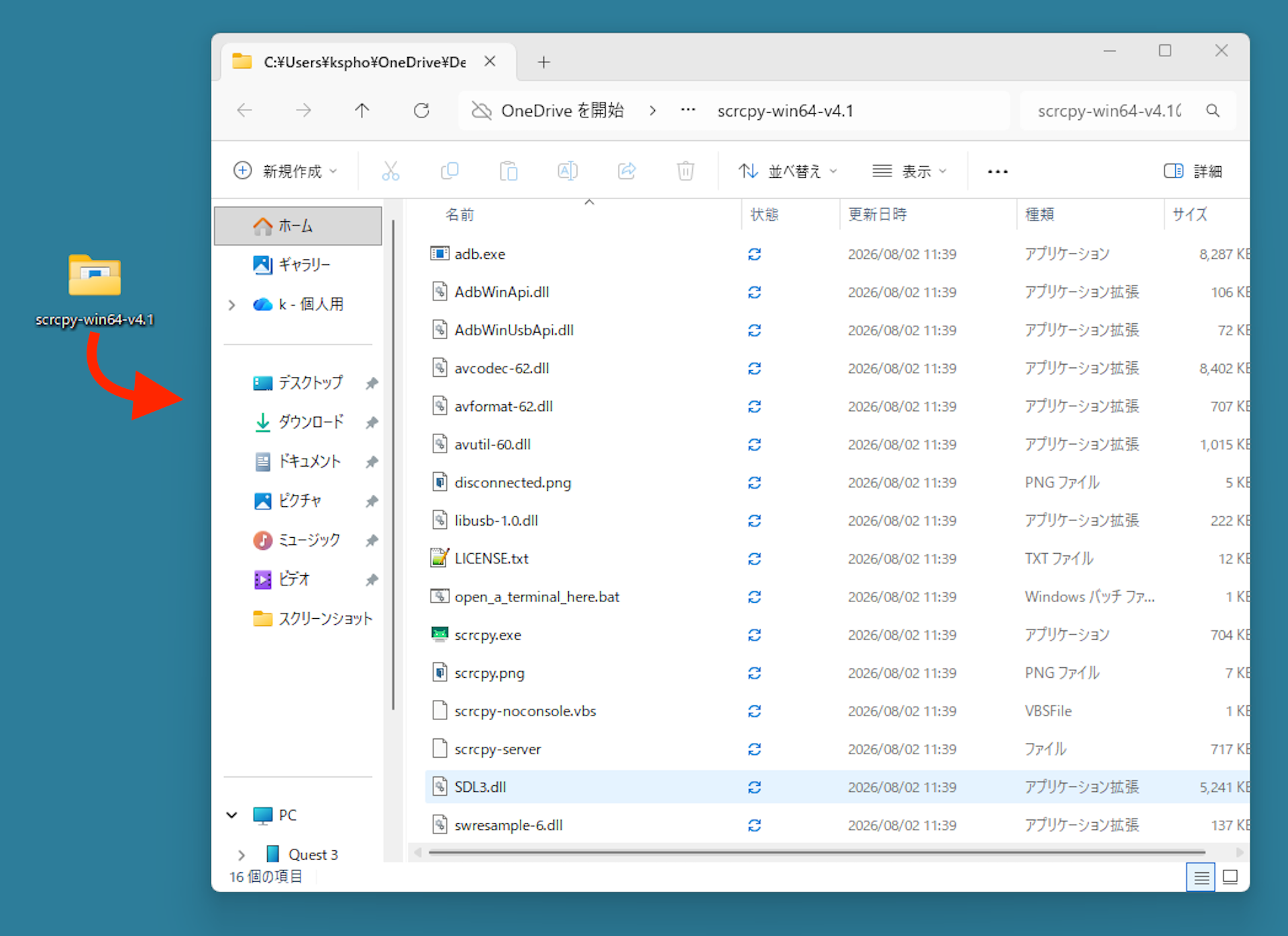1288x936 pixels.
Task: Select file name avcodec-62.dll
Action: pos(502,368)
